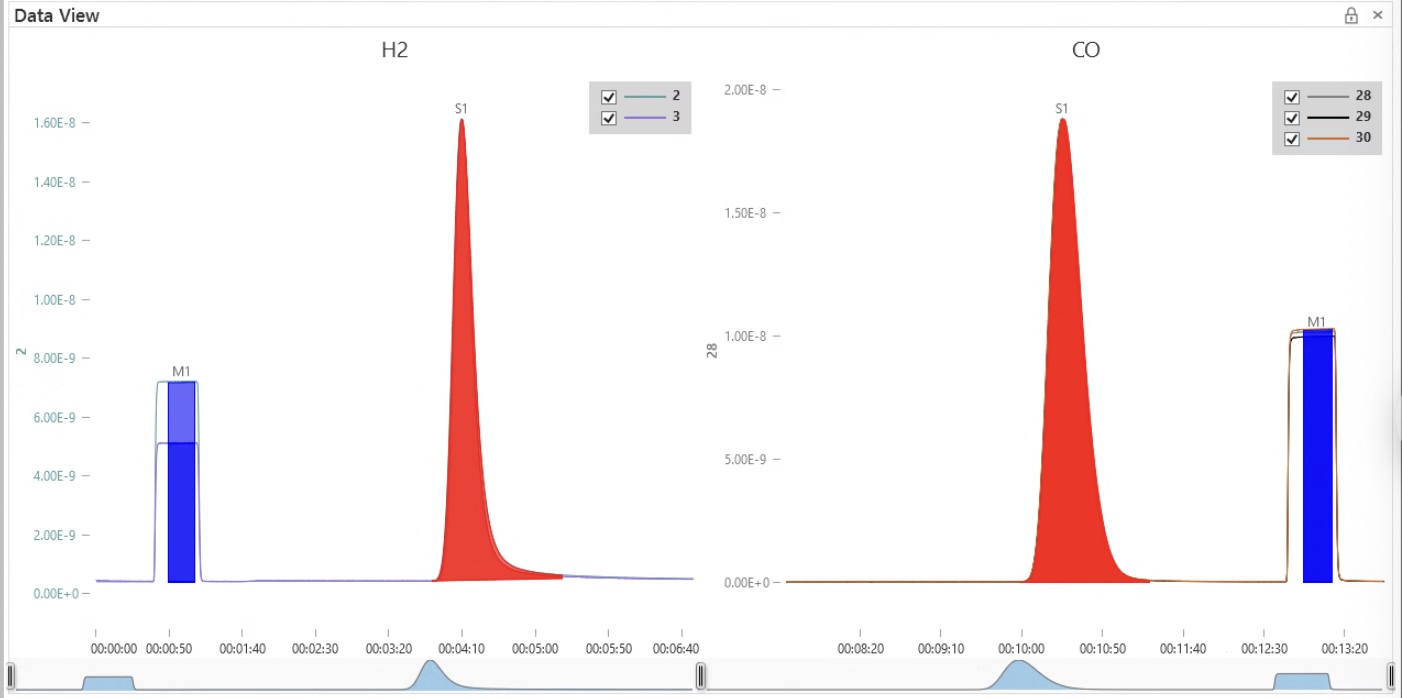Select the blue M1 region in H2 chart

181,482
